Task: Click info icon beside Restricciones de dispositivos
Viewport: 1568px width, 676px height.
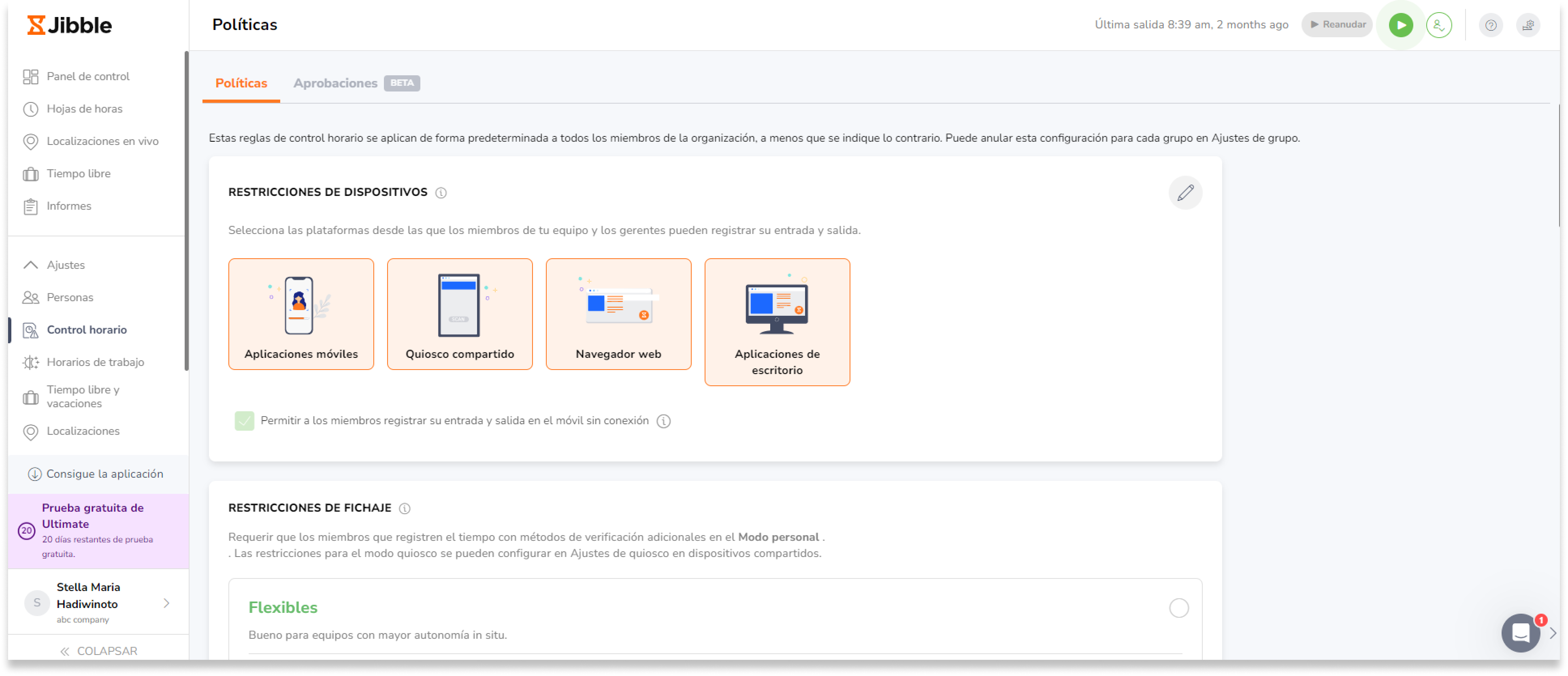Action: (x=441, y=193)
